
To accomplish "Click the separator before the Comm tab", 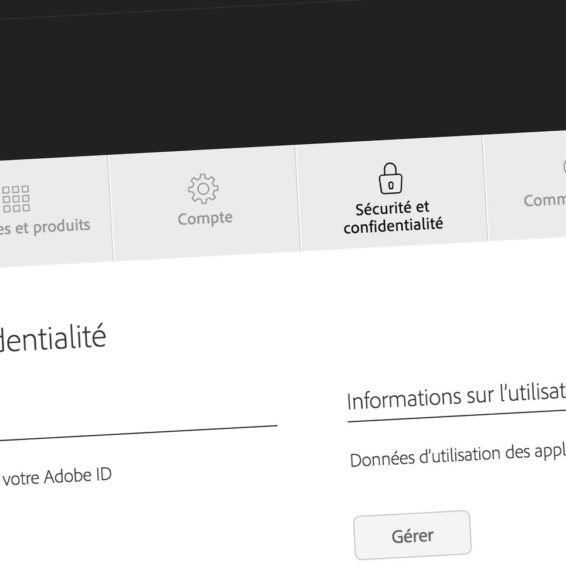I will click(485, 188).
